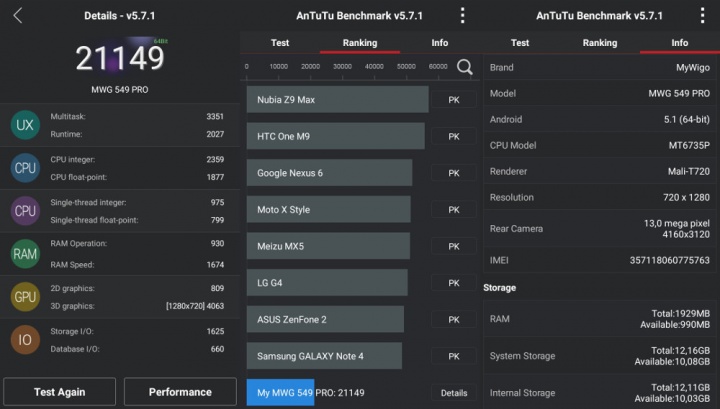Select the My MWG 549 PRO score bar

click(281, 392)
